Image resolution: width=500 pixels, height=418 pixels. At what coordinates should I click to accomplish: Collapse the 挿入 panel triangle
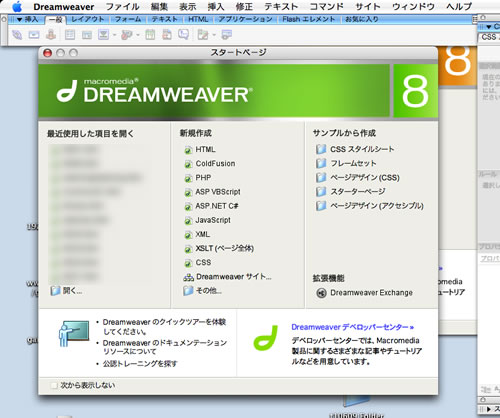point(19,20)
